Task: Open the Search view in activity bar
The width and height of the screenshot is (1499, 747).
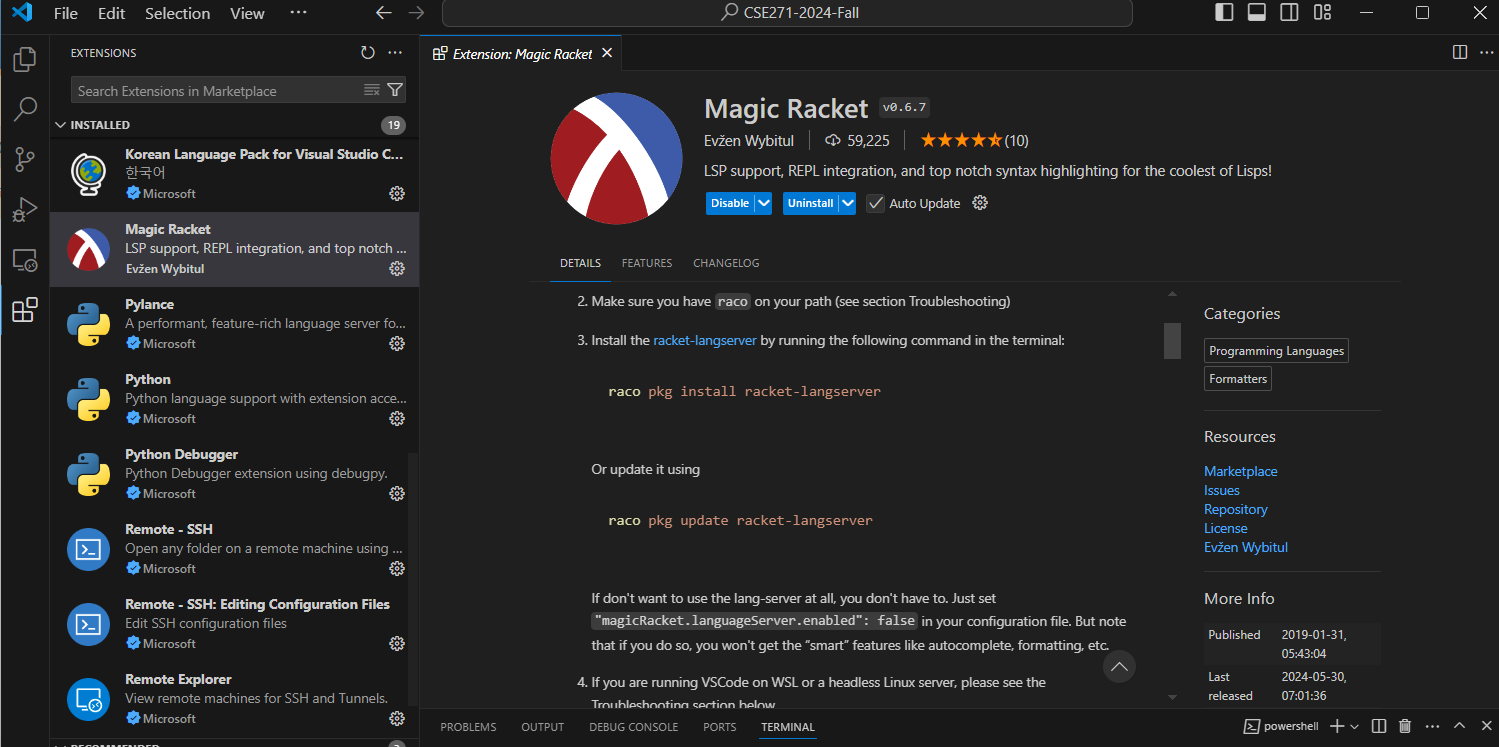Action: pos(25,110)
